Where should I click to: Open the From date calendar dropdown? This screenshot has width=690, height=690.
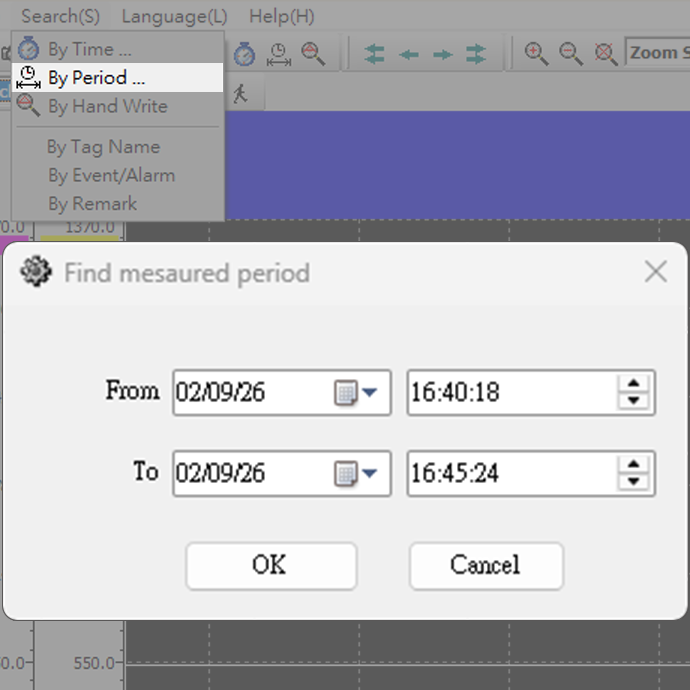click(x=357, y=393)
